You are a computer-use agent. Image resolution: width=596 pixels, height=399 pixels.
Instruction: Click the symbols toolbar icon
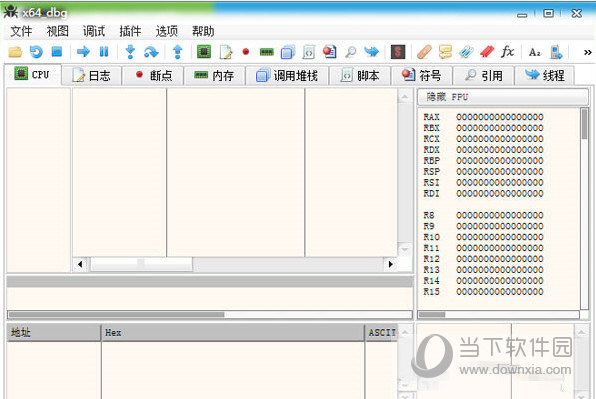pyautogui.click(x=329, y=52)
